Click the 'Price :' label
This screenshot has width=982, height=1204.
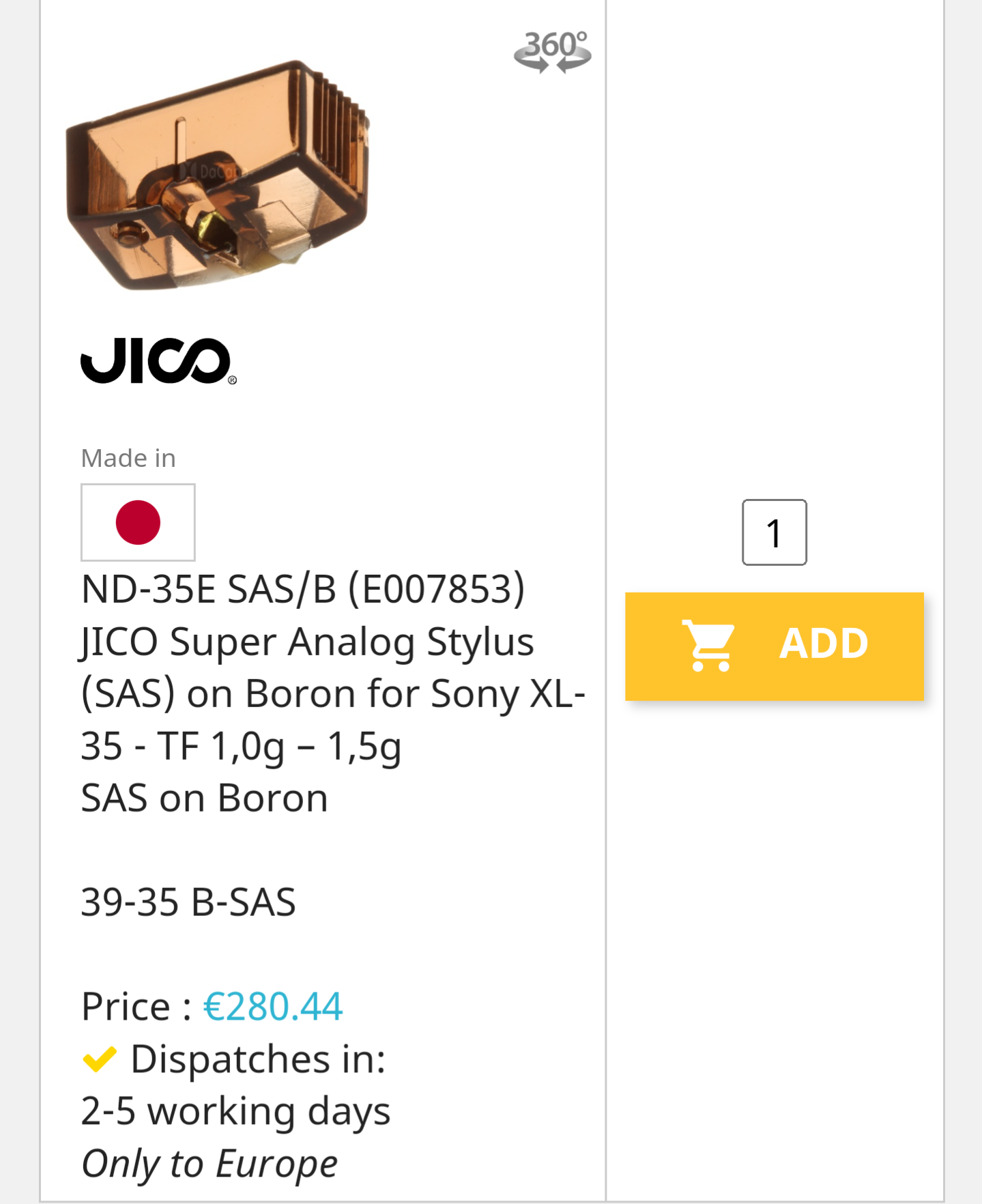click(x=136, y=1007)
